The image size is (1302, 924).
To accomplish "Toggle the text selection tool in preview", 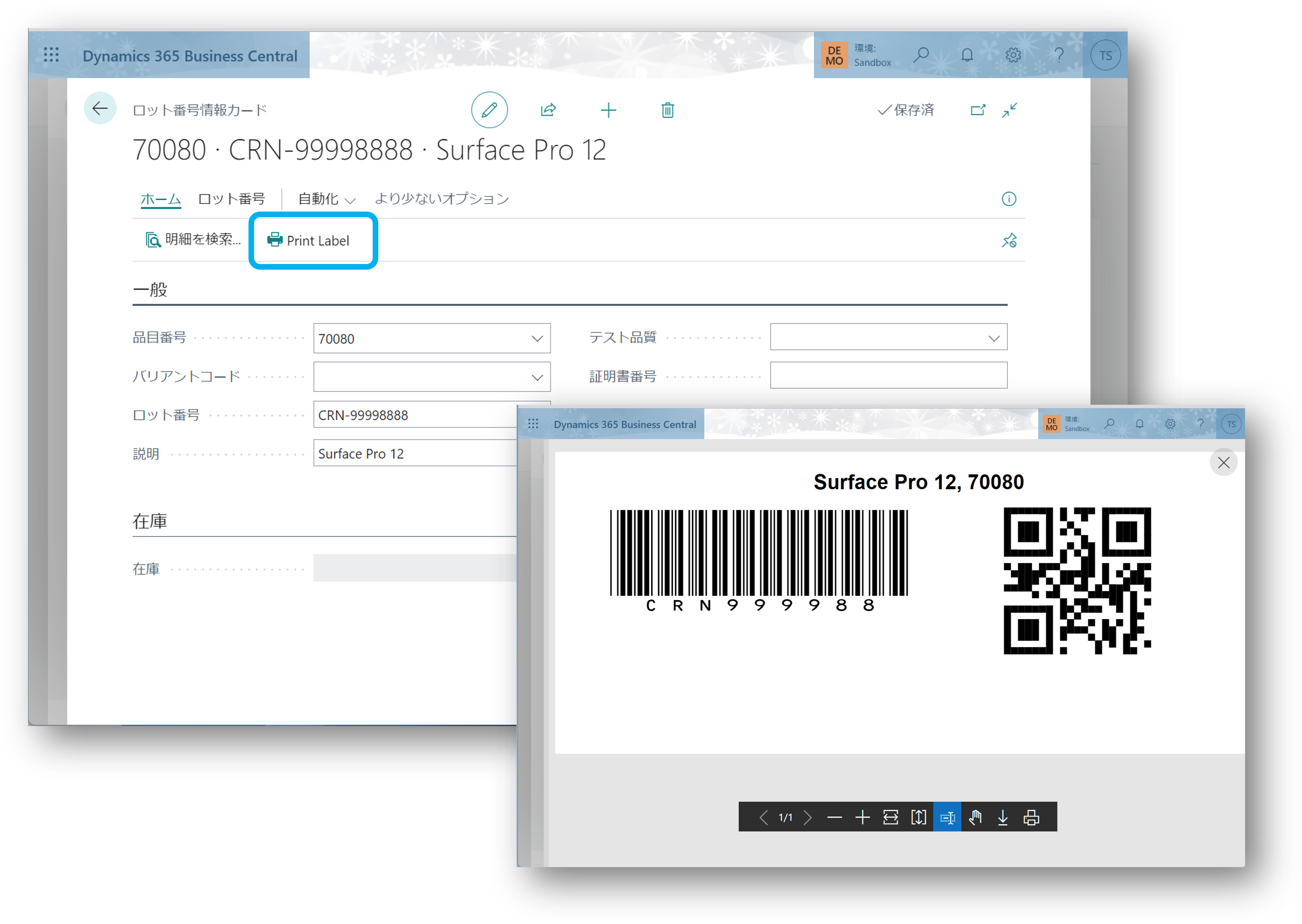I will (947, 817).
